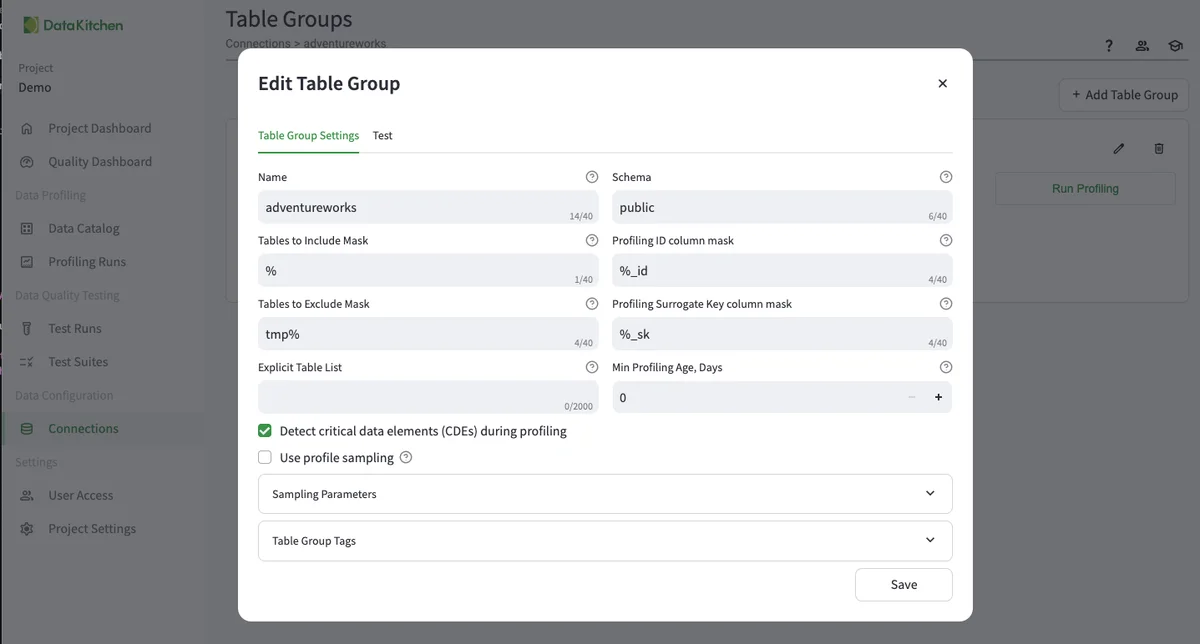Click the Tables to Include Mask field
Image resolution: width=1200 pixels, height=644 pixels.
tap(428, 271)
